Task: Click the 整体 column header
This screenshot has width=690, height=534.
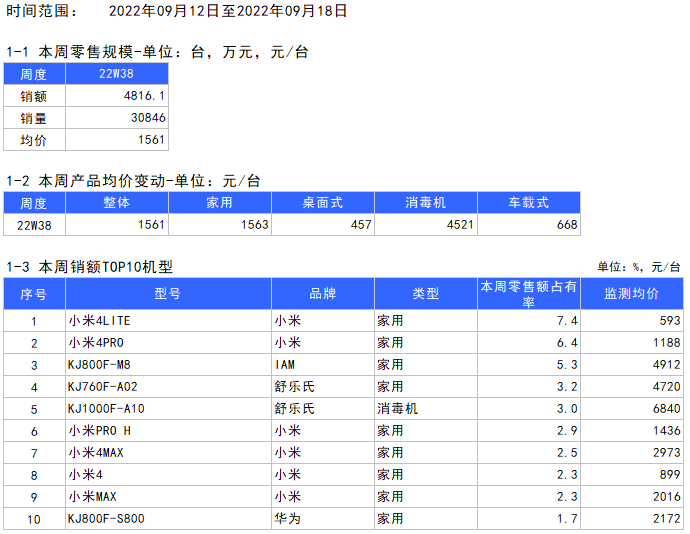Action: [x=117, y=203]
